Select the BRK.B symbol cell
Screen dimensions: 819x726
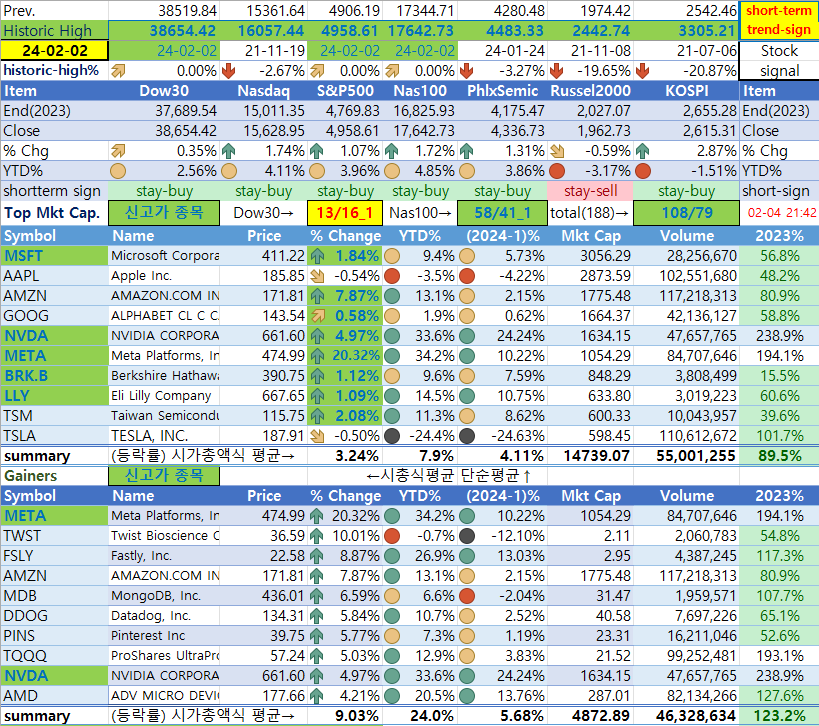[x=54, y=376]
